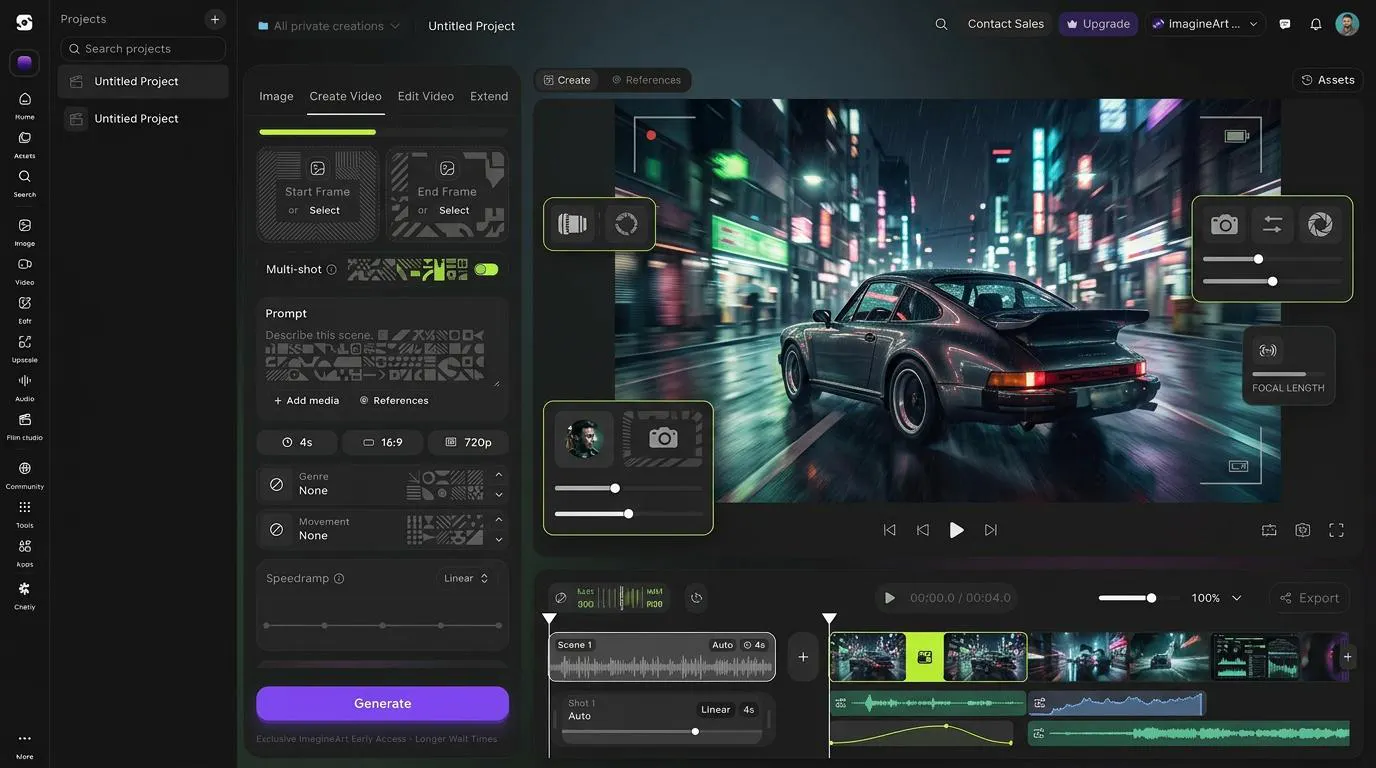This screenshot has width=1376, height=768.
Task: Click the plus icon next to Projects
Action: click(215, 19)
